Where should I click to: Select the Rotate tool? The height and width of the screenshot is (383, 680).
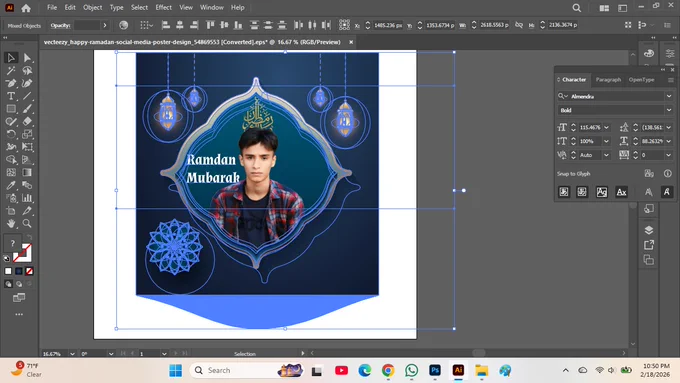tap(11, 134)
